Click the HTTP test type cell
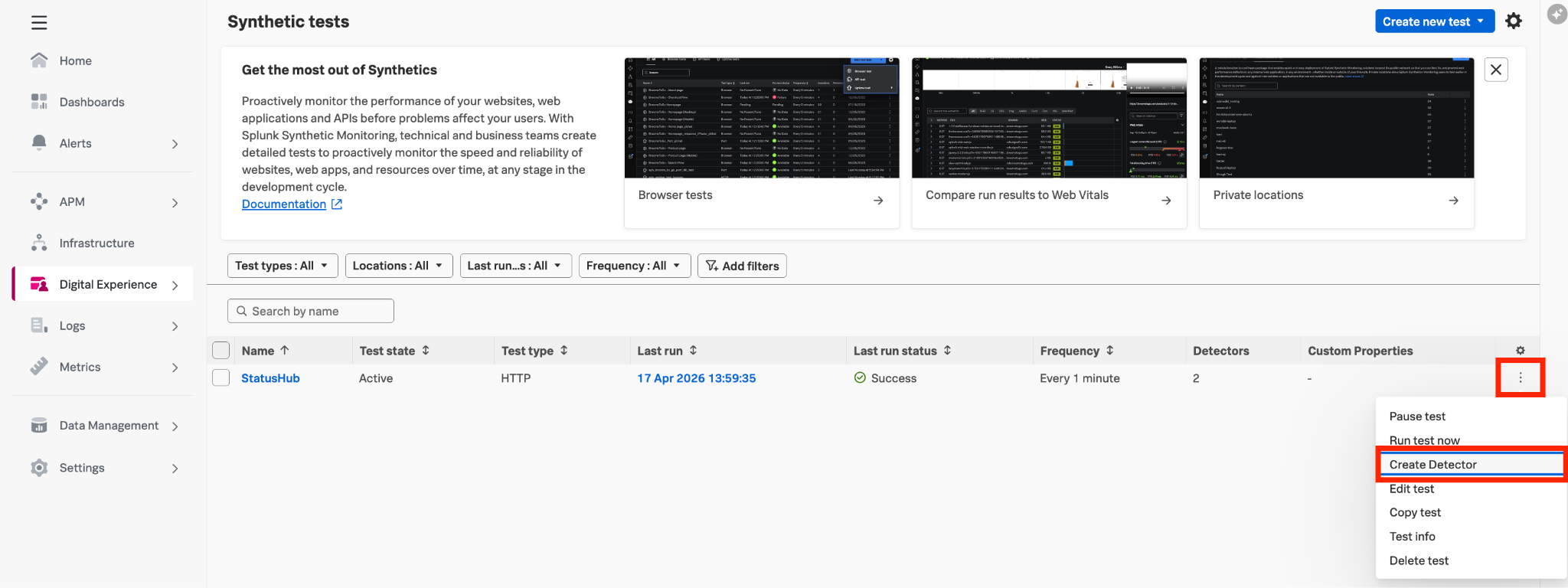Viewport: 1568px width, 588px height. pyautogui.click(x=516, y=378)
